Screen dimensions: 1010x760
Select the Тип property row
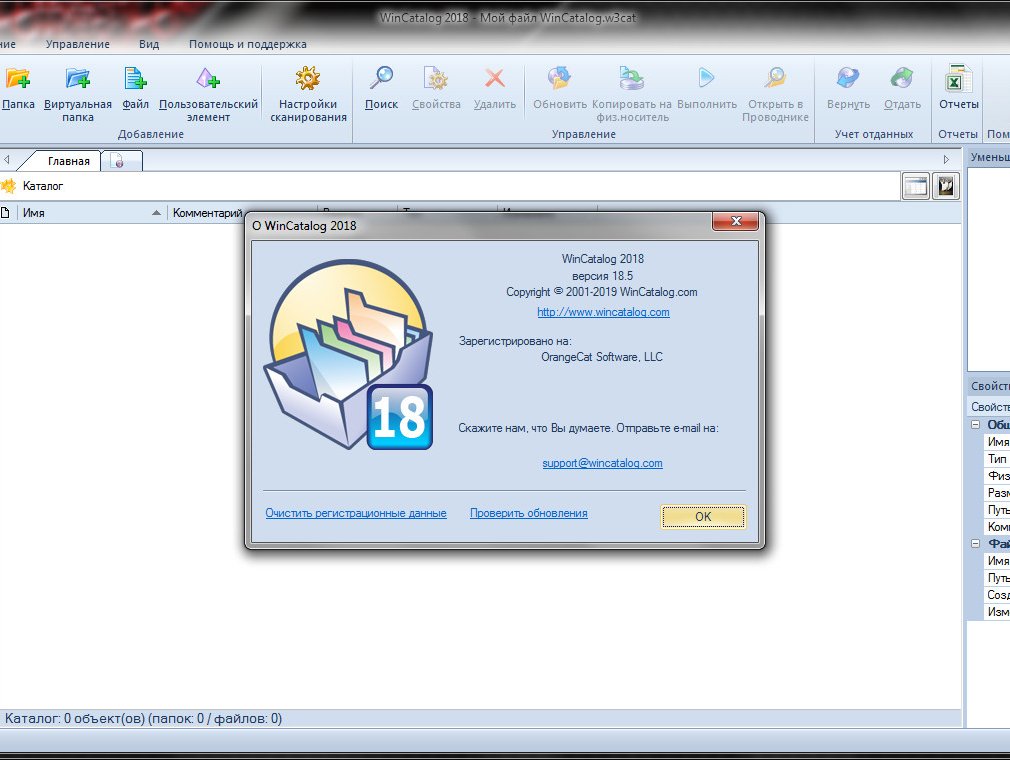click(x=997, y=459)
